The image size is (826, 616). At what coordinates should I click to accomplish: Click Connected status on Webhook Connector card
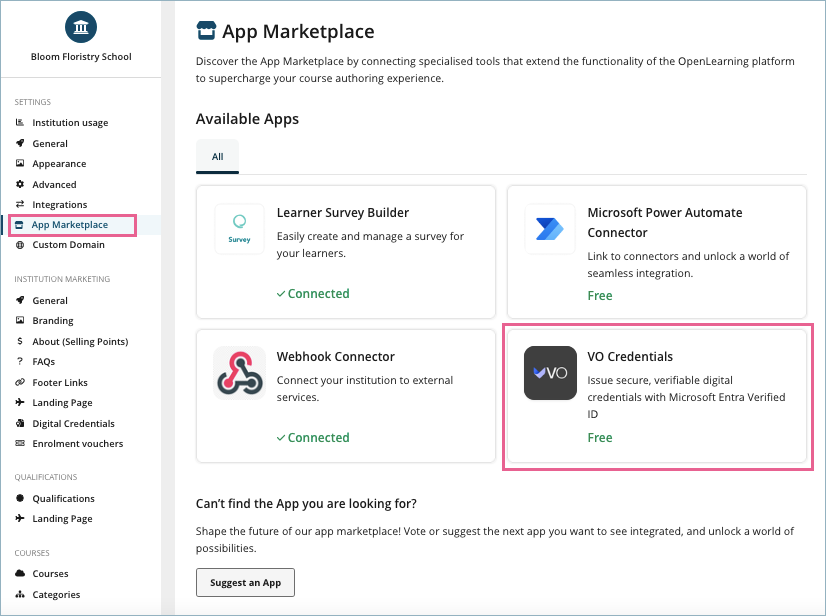[313, 437]
